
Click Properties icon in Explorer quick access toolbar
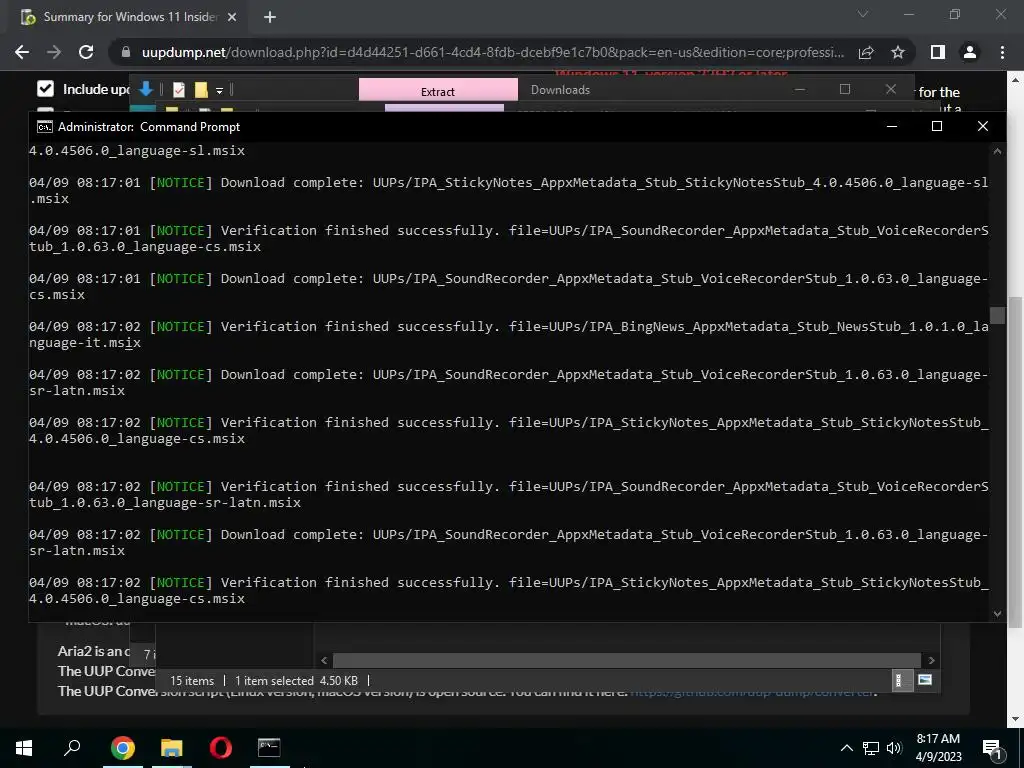point(179,89)
